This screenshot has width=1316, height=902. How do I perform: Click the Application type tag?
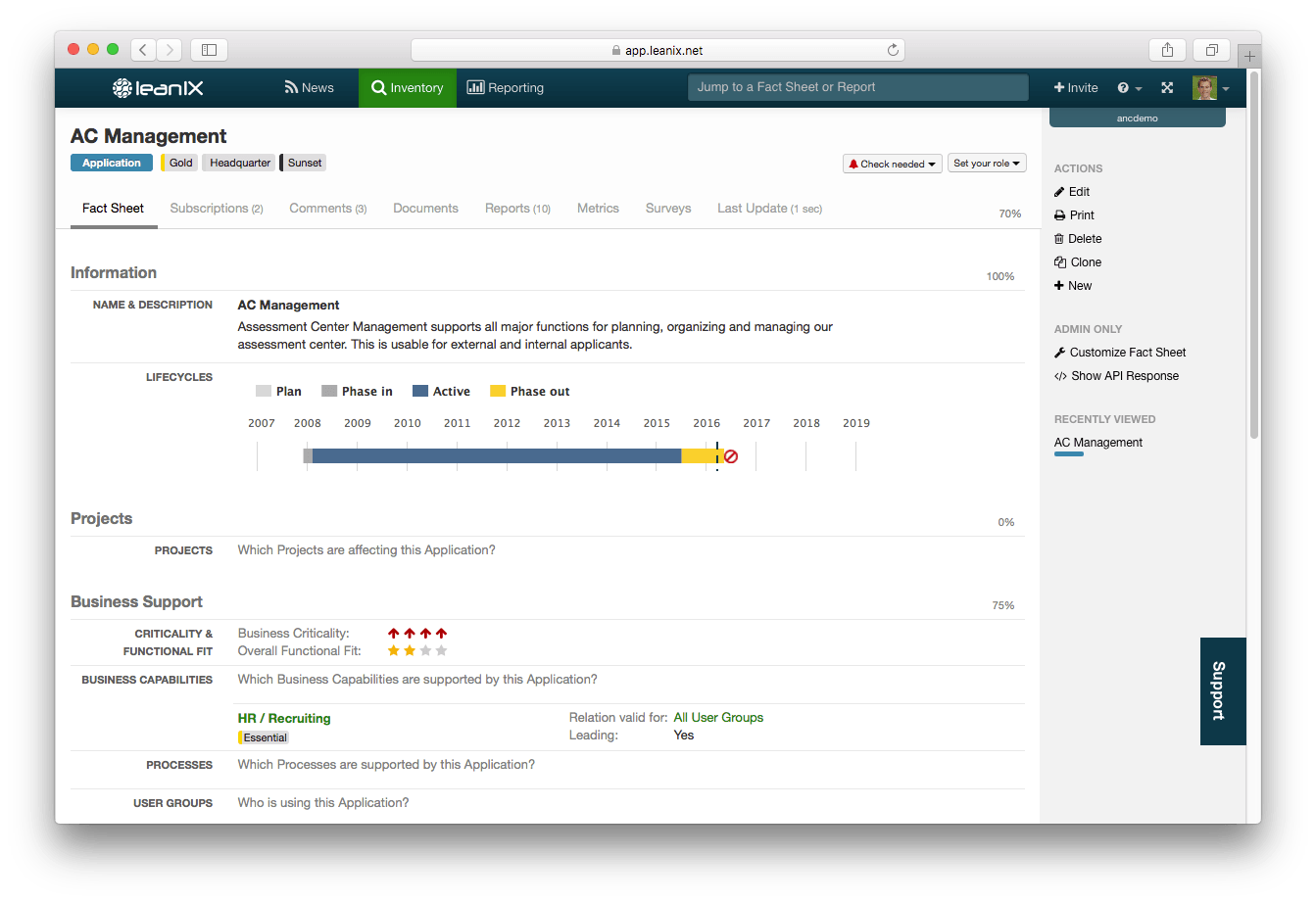(x=112, y=164)
